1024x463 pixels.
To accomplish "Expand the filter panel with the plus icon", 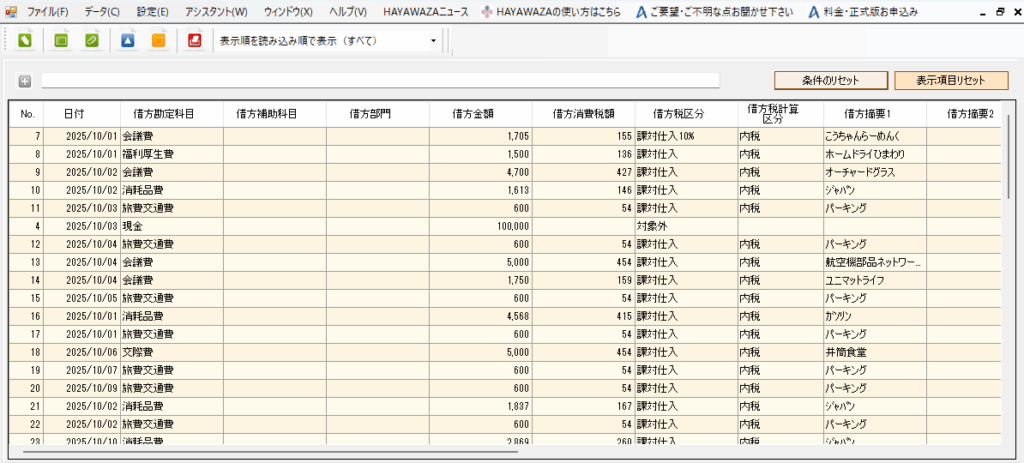I will coord(25,81).
